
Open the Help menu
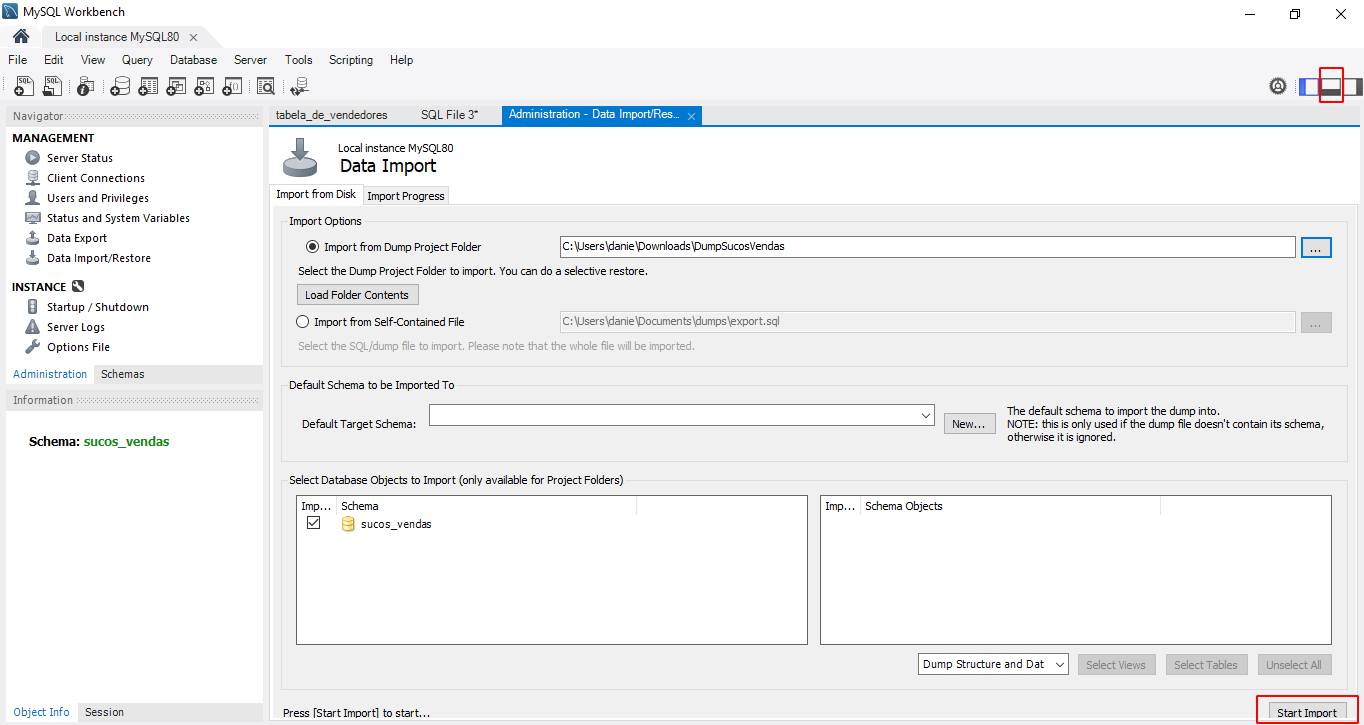402,60
